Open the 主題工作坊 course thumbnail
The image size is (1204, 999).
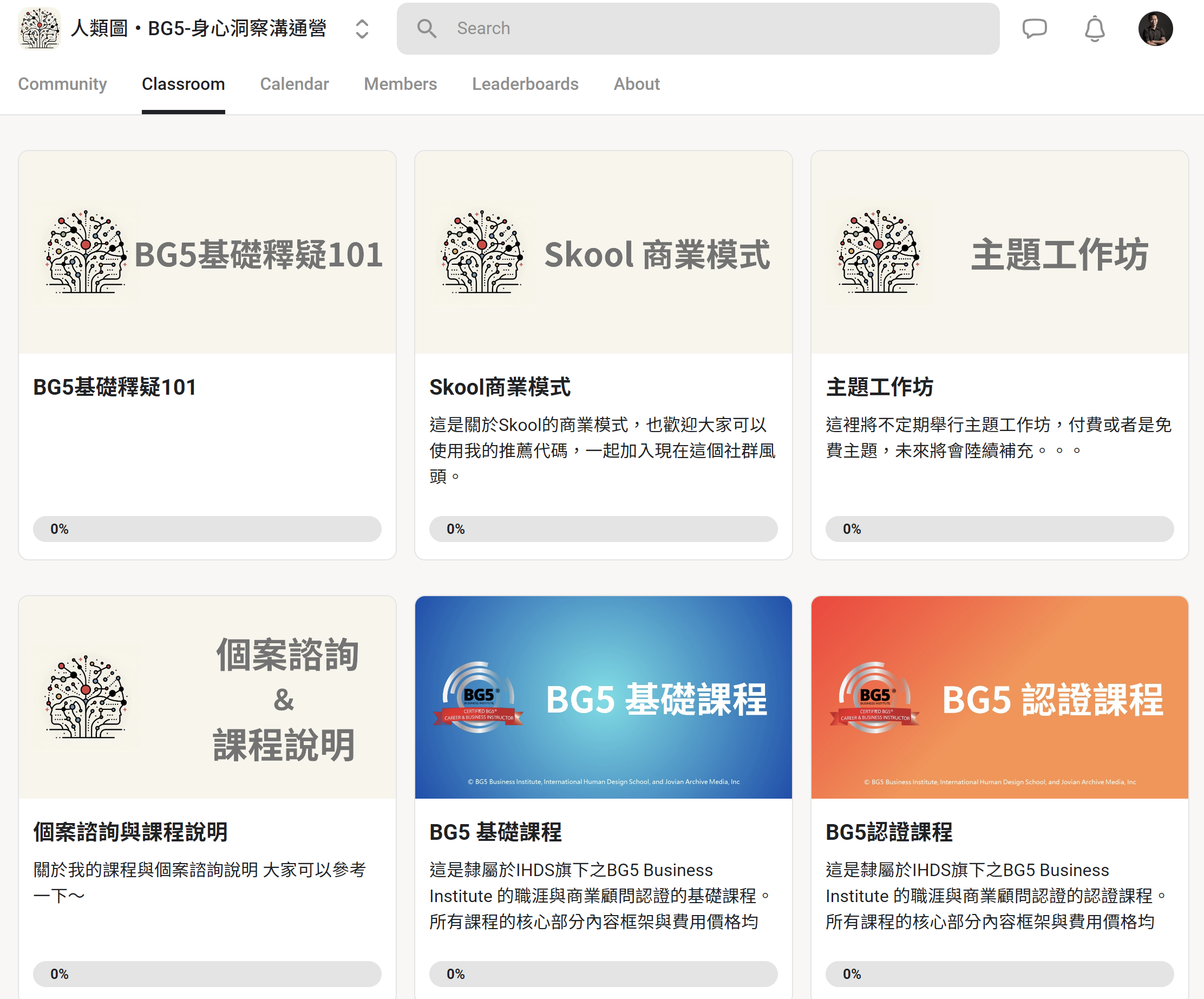pos(999,252)
